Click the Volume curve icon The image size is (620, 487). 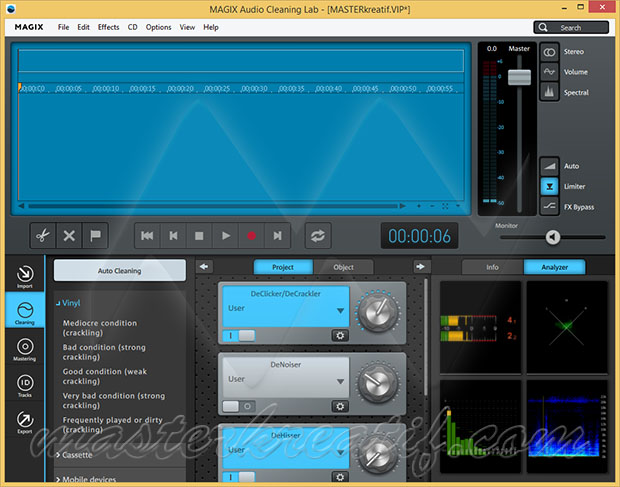pyautogui.click(x=549, y=72)
